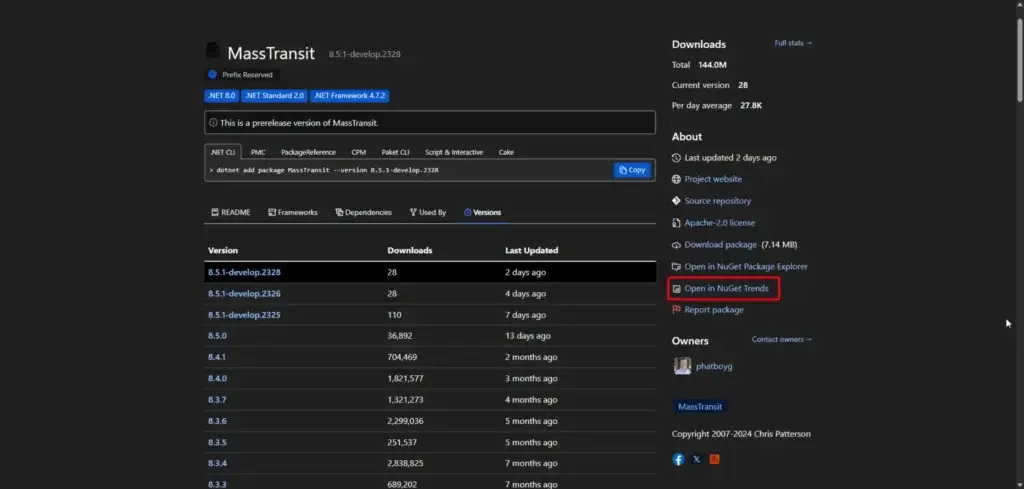Select the .NET CLI tab

point(223,152)
